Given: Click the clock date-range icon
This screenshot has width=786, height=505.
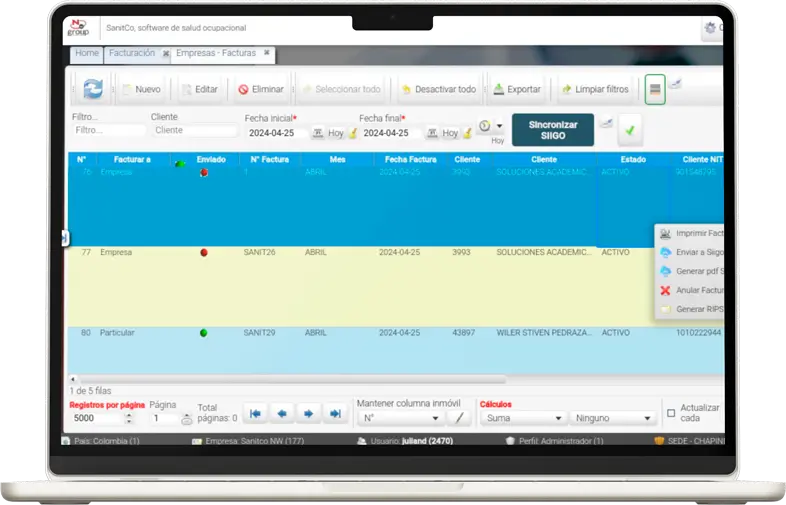Looking at the screenshot, I should pos(484,126).
